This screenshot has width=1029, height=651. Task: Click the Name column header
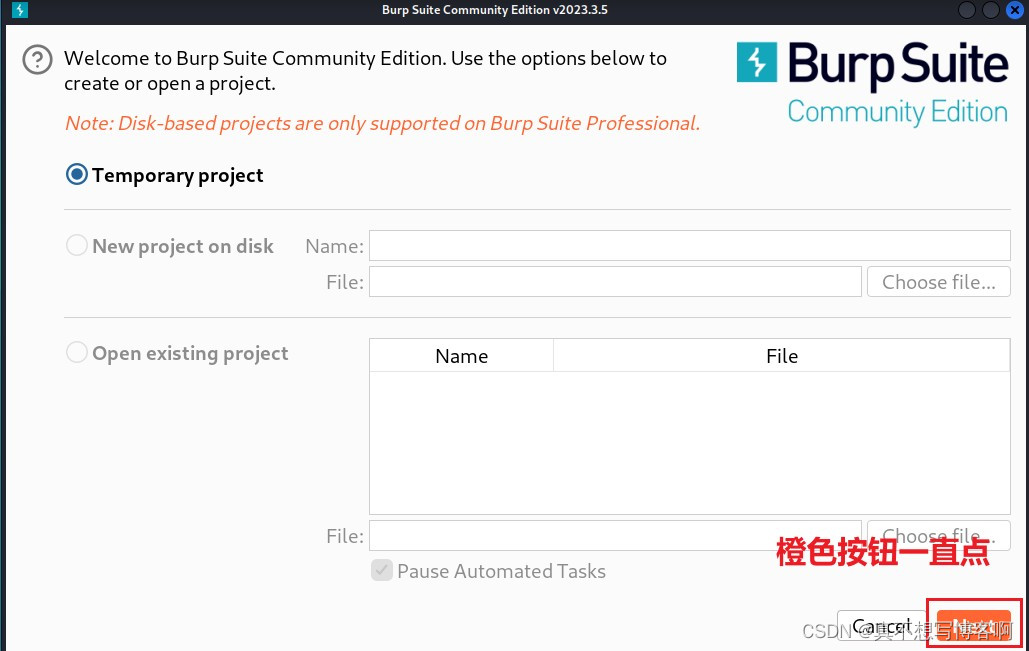coord(461,356)
